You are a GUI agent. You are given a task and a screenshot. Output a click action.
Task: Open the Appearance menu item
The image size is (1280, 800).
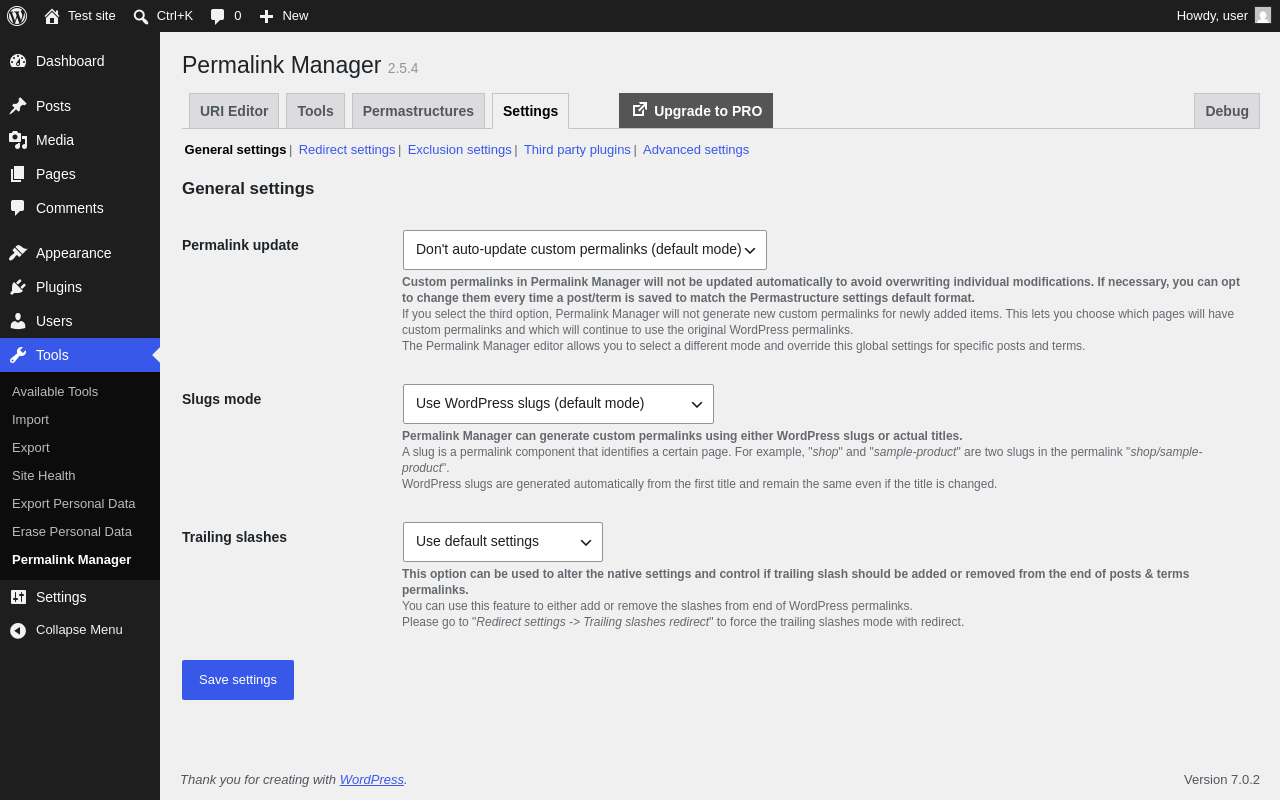point(80,253)
